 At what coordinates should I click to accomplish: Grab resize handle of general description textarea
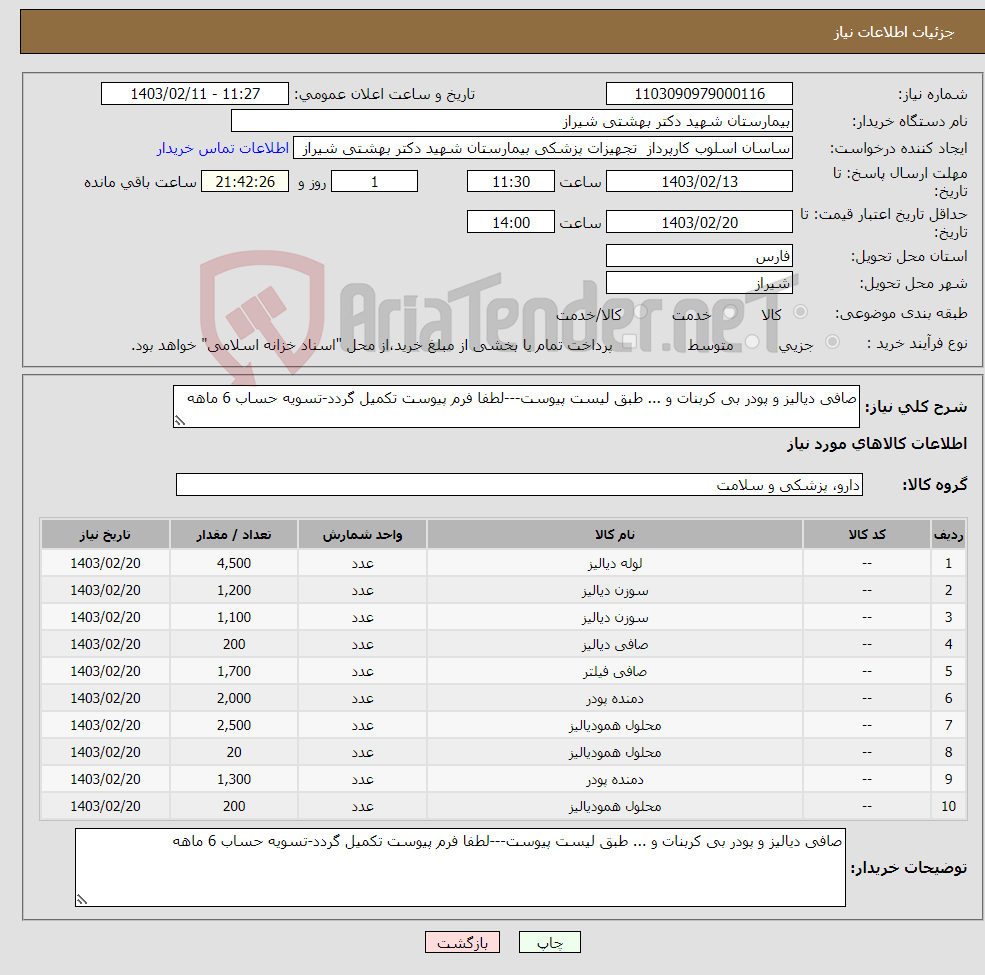click(x=180, y=422)
